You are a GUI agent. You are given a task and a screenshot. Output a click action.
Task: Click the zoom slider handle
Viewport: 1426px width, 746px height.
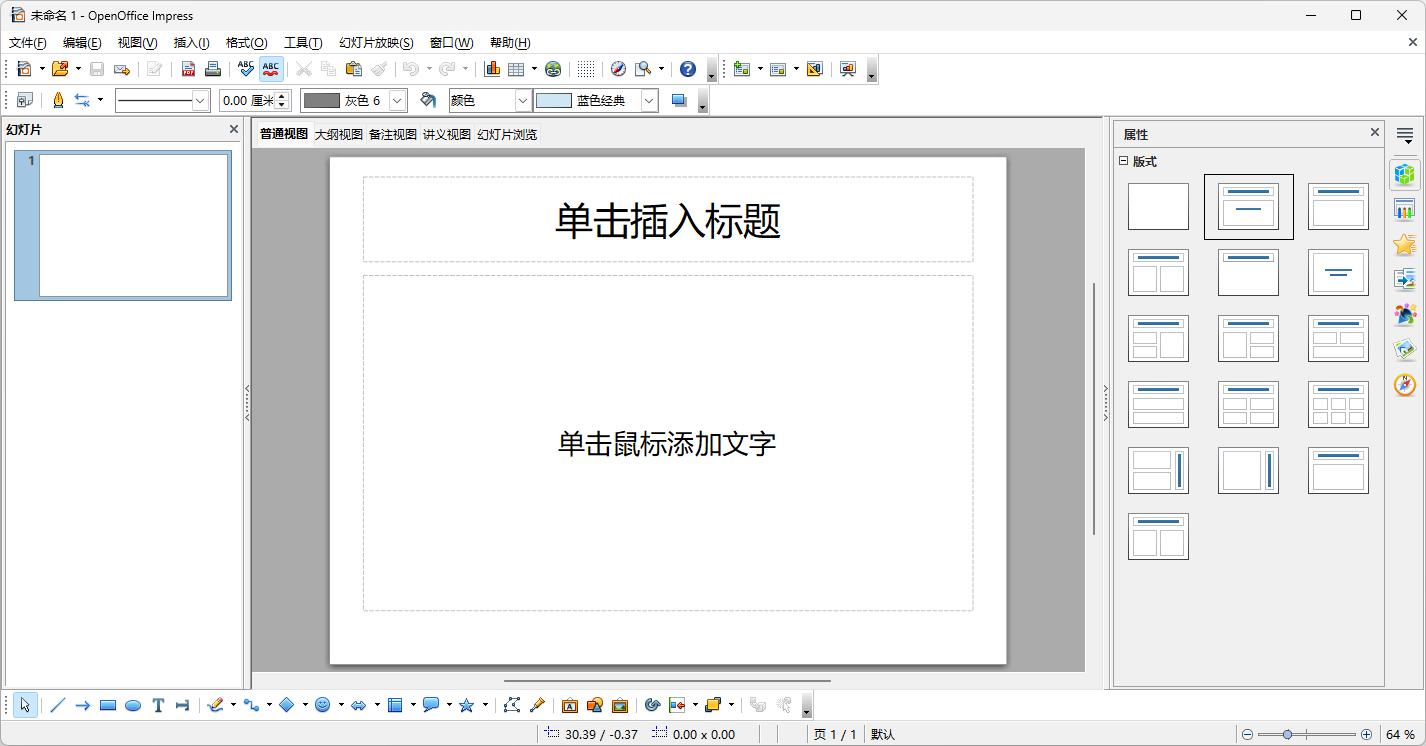tap(1288, 734)
